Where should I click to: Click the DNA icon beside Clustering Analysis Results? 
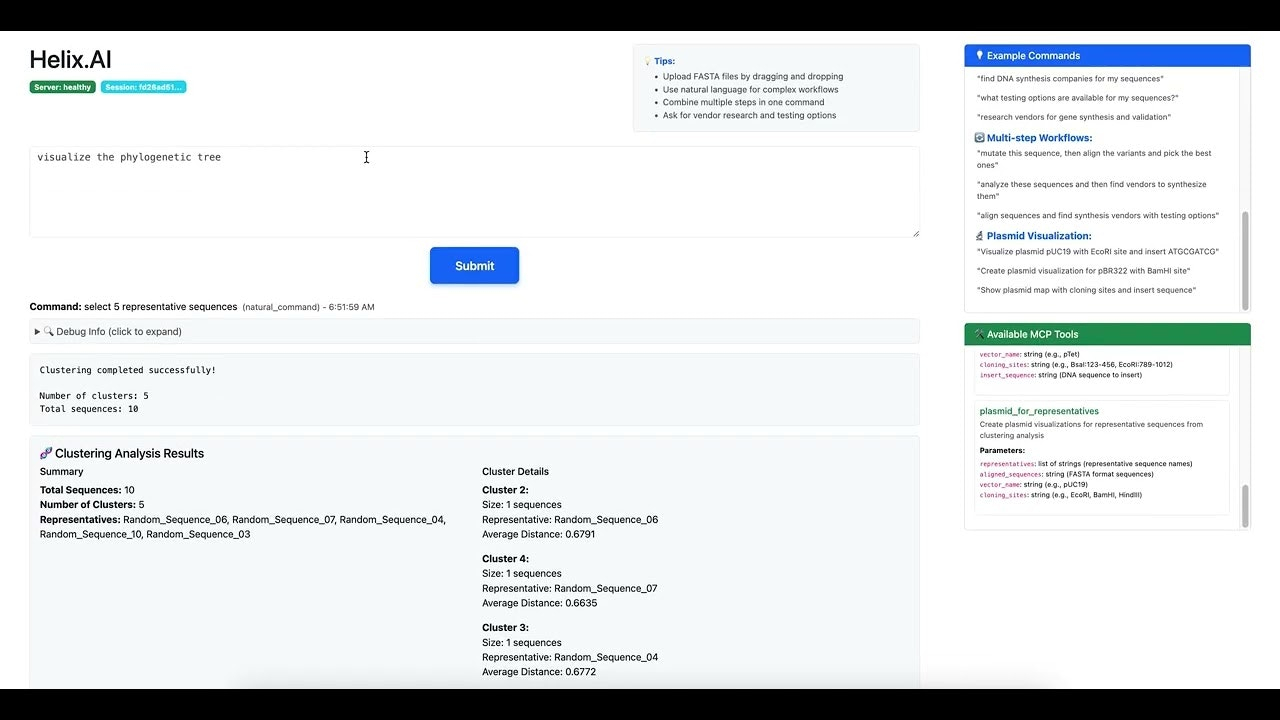[x=46, y=453]
